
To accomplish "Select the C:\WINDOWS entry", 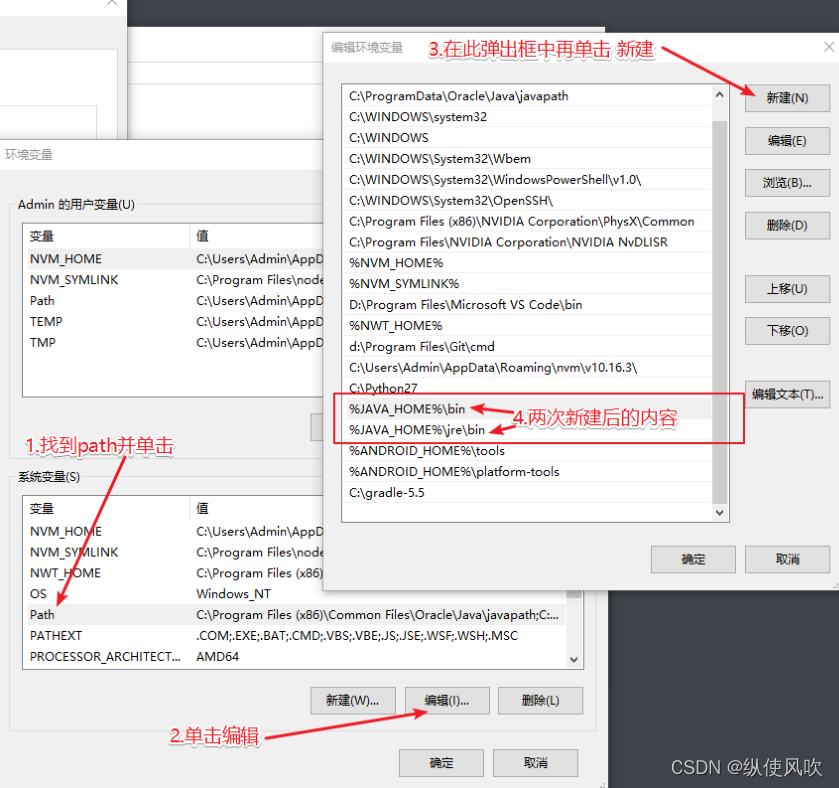I will pyautogui.click(x=527, y=137).
